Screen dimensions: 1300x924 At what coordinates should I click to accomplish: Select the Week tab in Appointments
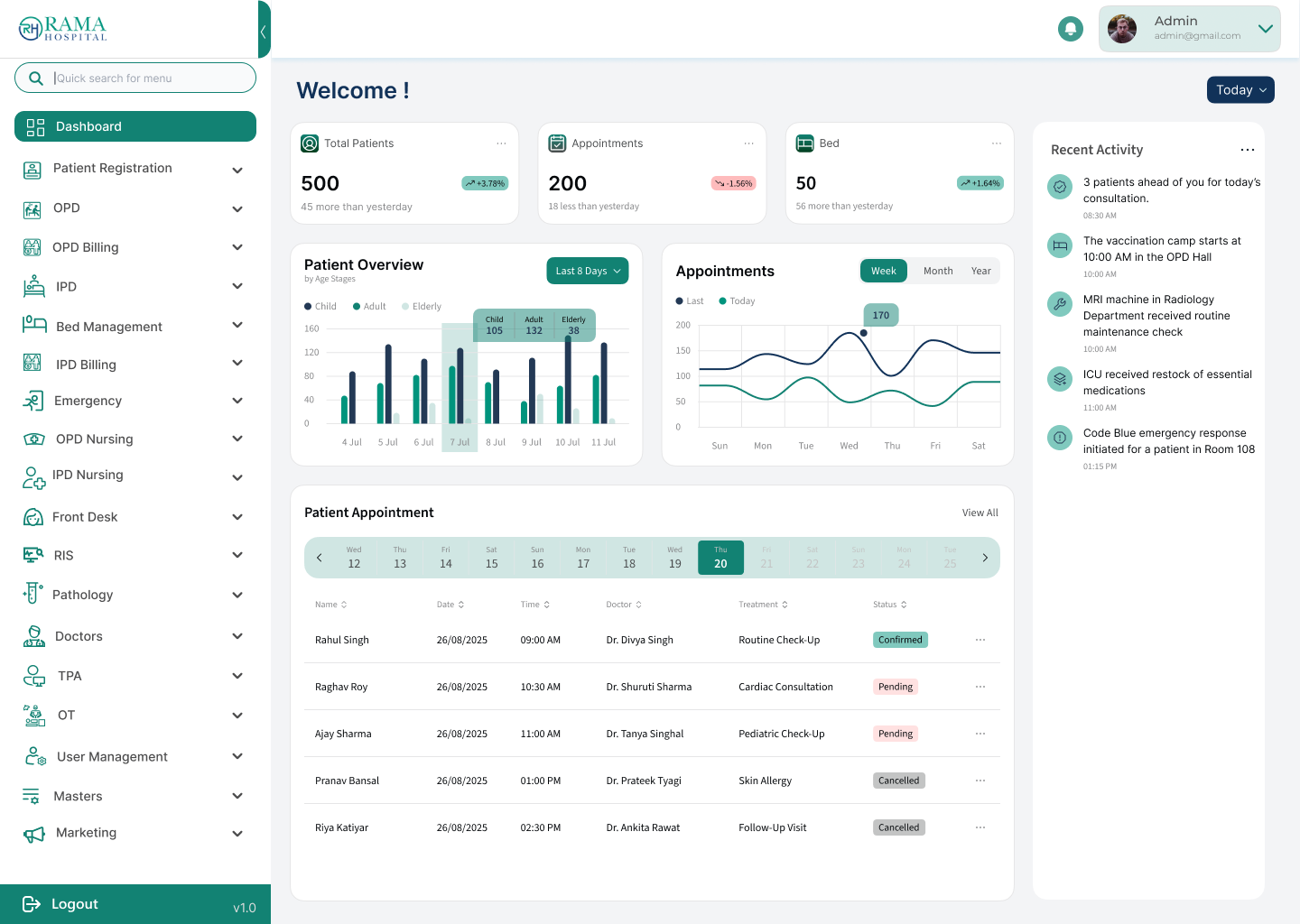884,271
